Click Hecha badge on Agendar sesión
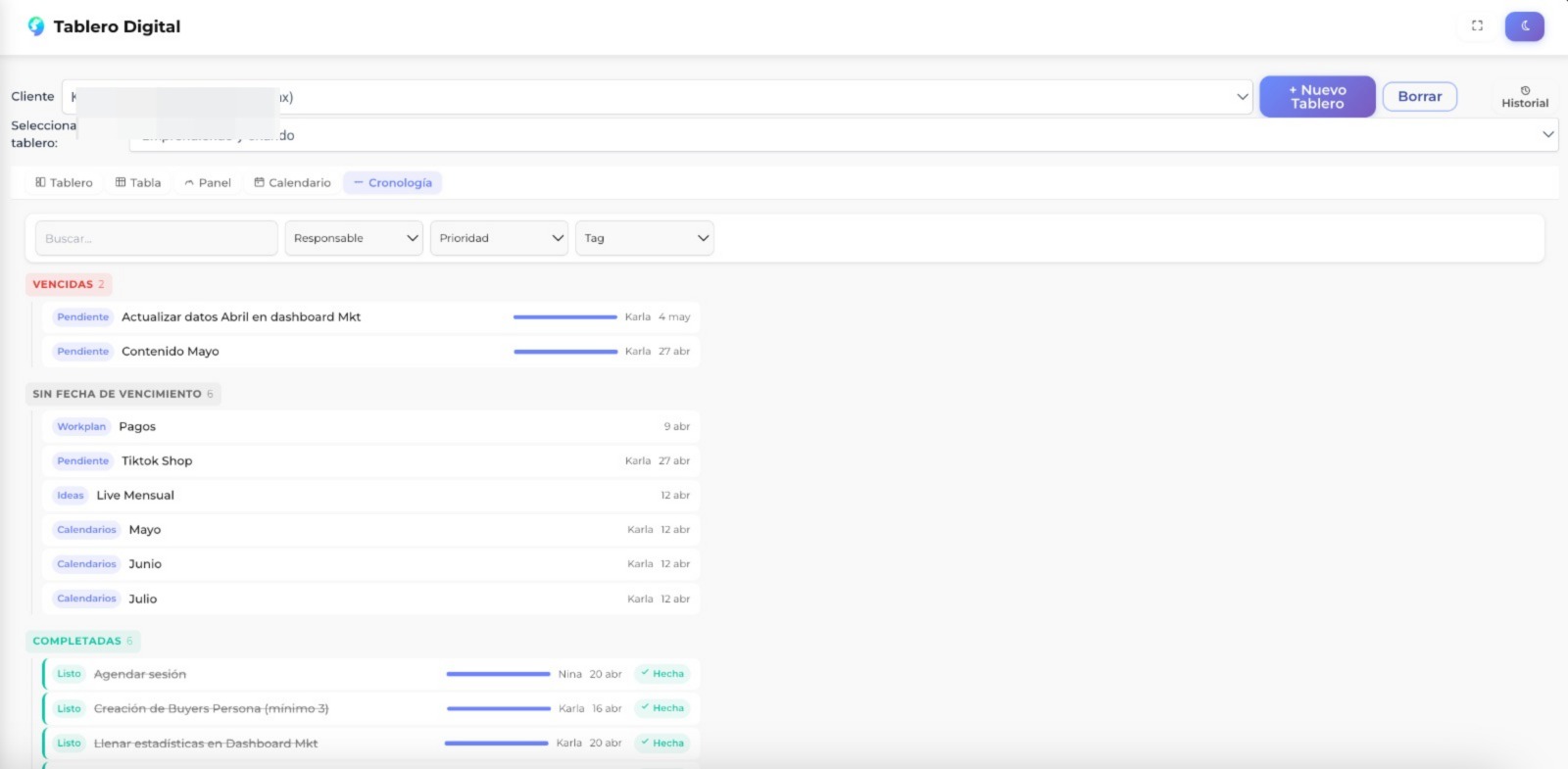The width and height of the screenshot is (1568, 769). 662,674
